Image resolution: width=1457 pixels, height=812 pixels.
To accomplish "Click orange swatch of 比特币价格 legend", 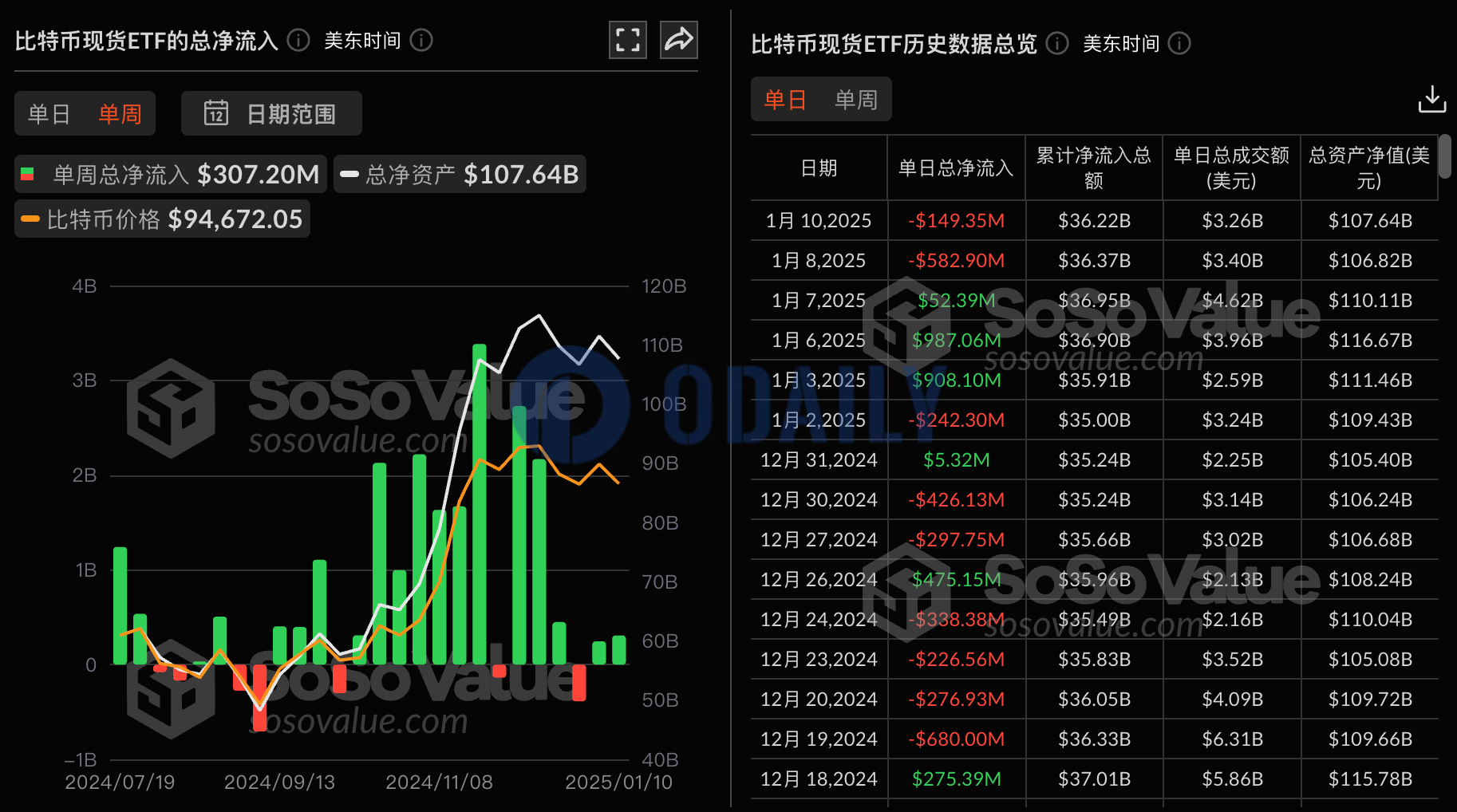I will [30, 219].
